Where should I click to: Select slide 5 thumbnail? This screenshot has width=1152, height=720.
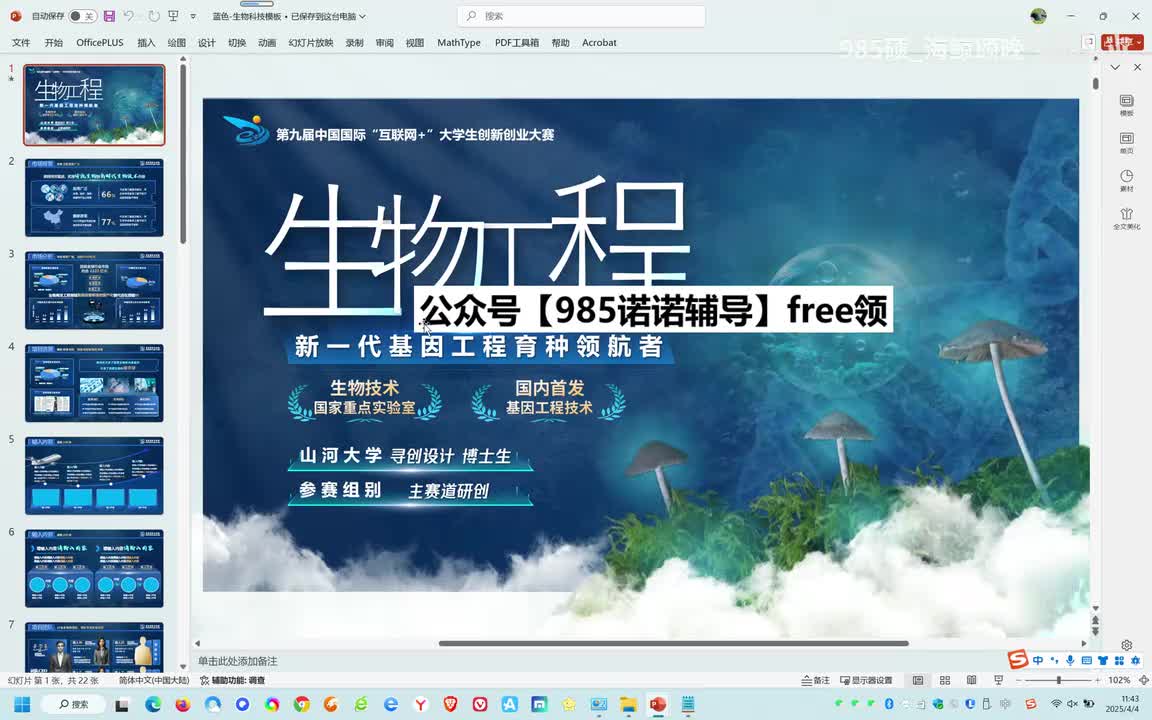(94, 475)
